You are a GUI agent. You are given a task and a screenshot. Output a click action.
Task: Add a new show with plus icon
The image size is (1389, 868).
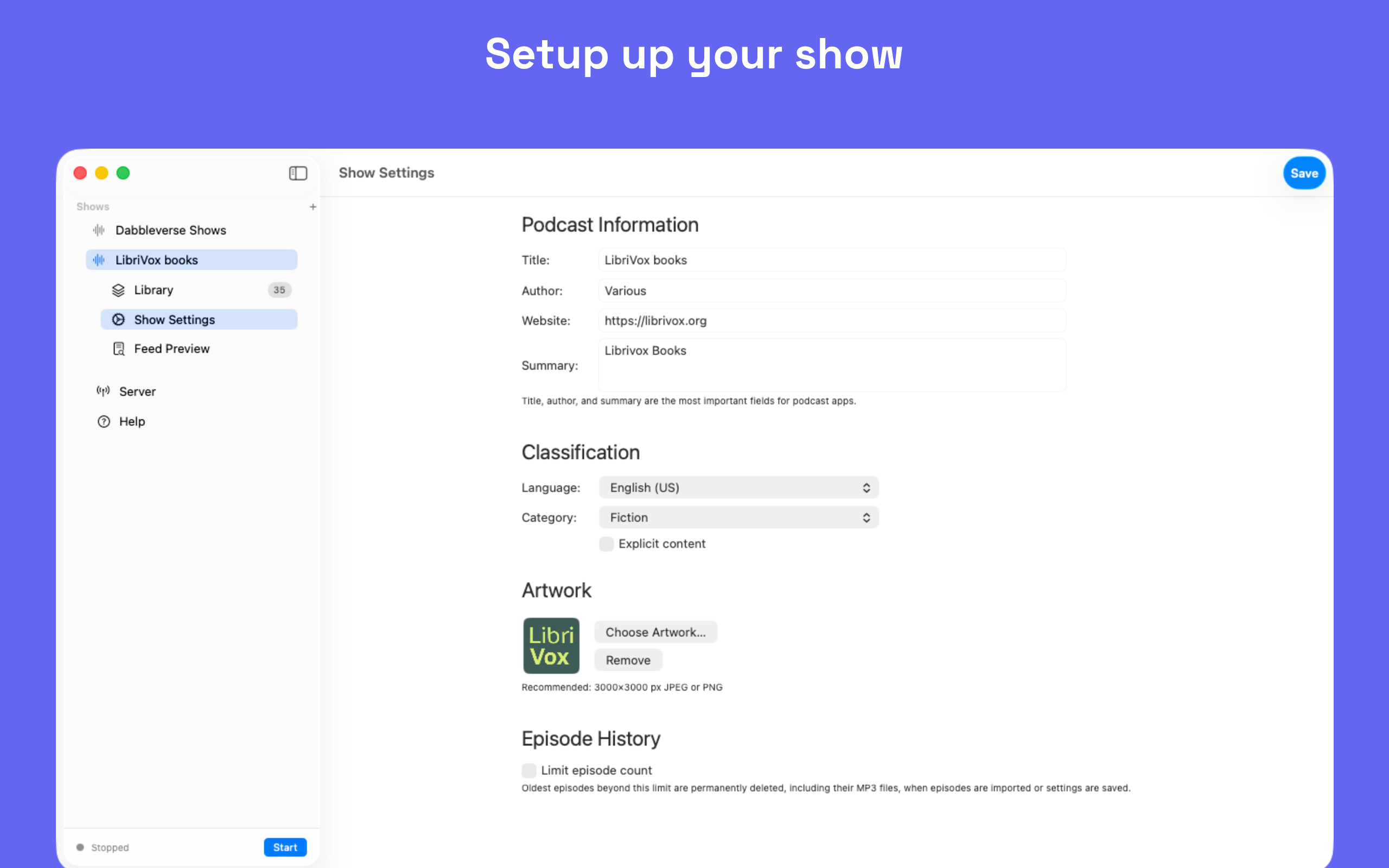[x=313, y=207]
